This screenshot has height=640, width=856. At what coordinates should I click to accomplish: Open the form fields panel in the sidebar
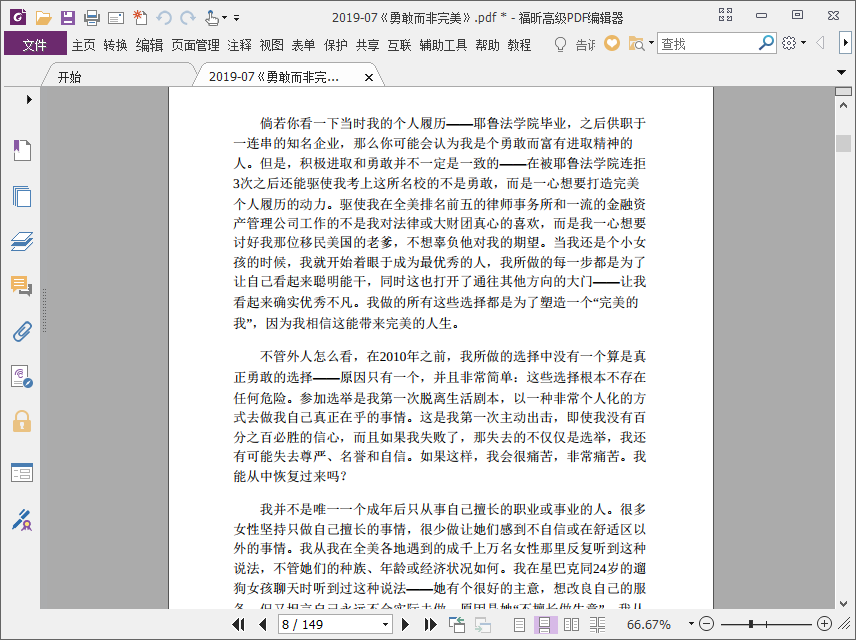click(22, 472)
